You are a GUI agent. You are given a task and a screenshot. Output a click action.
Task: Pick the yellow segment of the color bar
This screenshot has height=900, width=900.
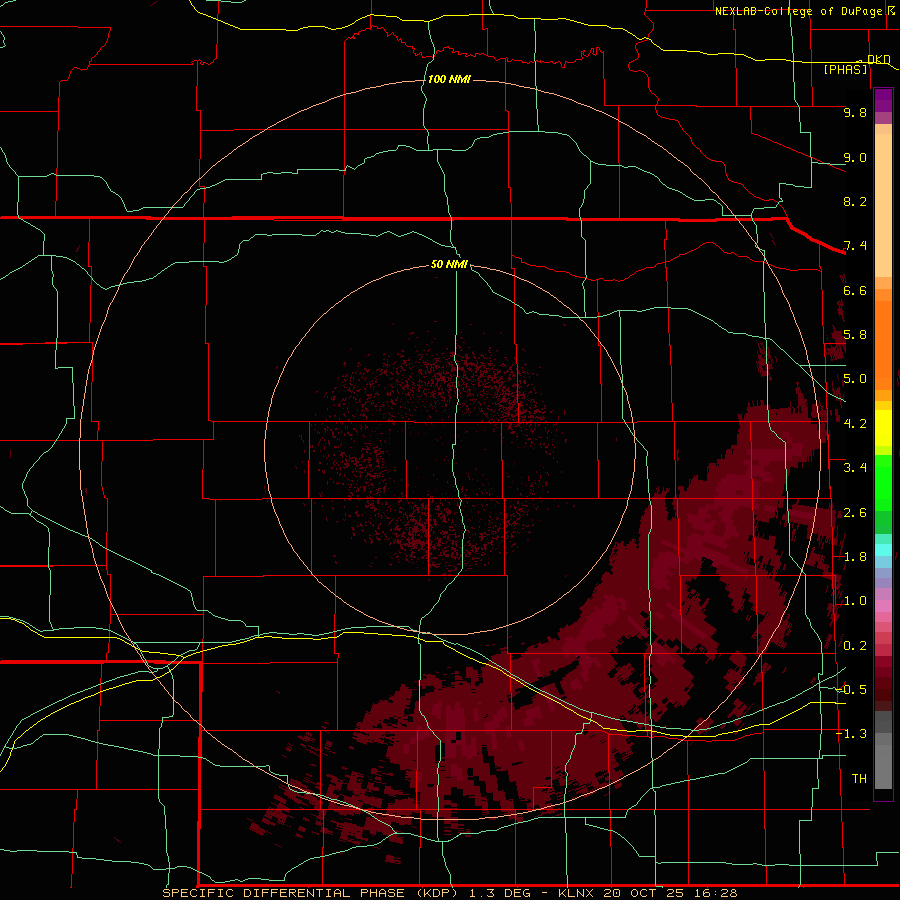pos(883,428)
